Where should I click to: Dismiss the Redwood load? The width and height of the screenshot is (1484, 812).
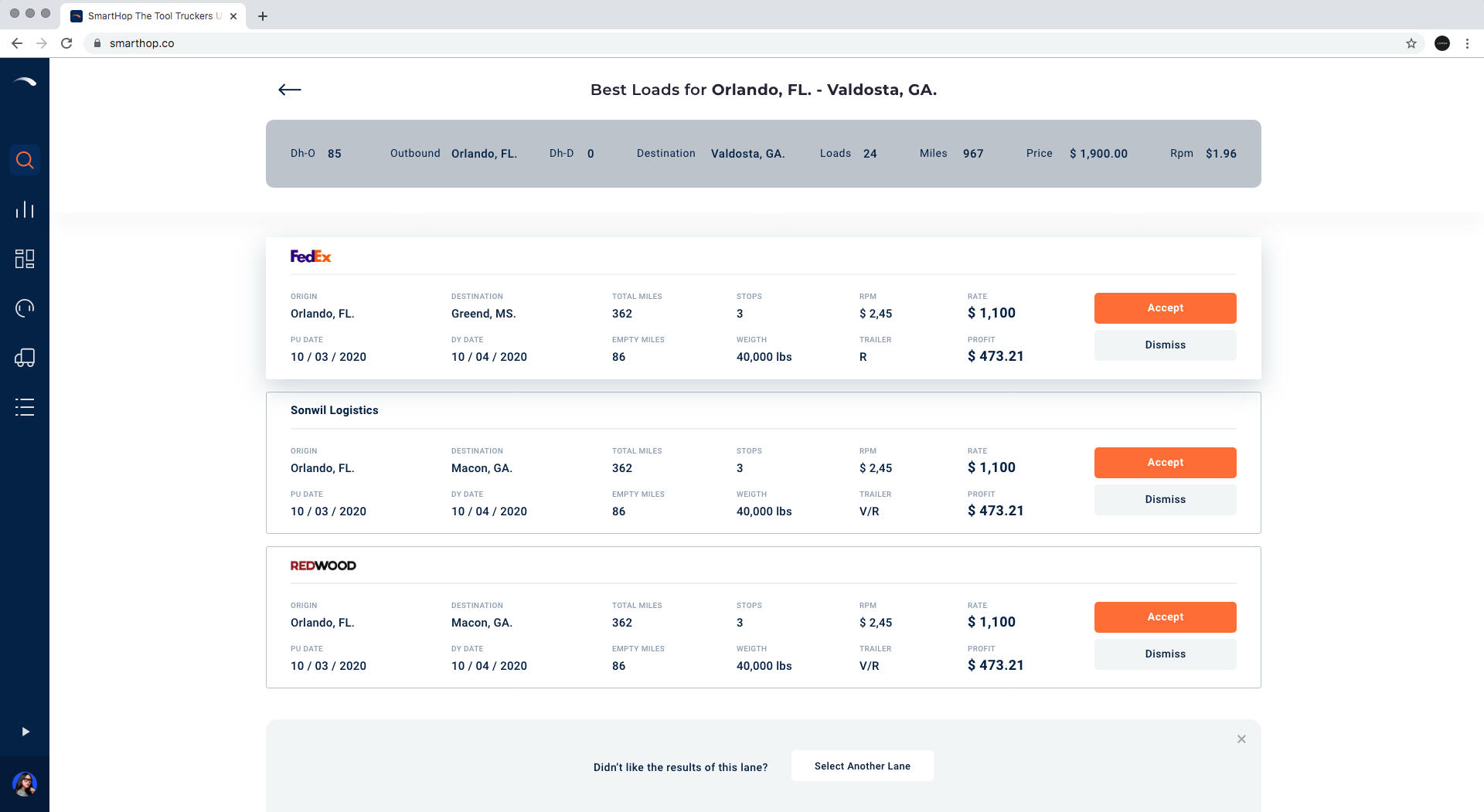coord(1165,654)
